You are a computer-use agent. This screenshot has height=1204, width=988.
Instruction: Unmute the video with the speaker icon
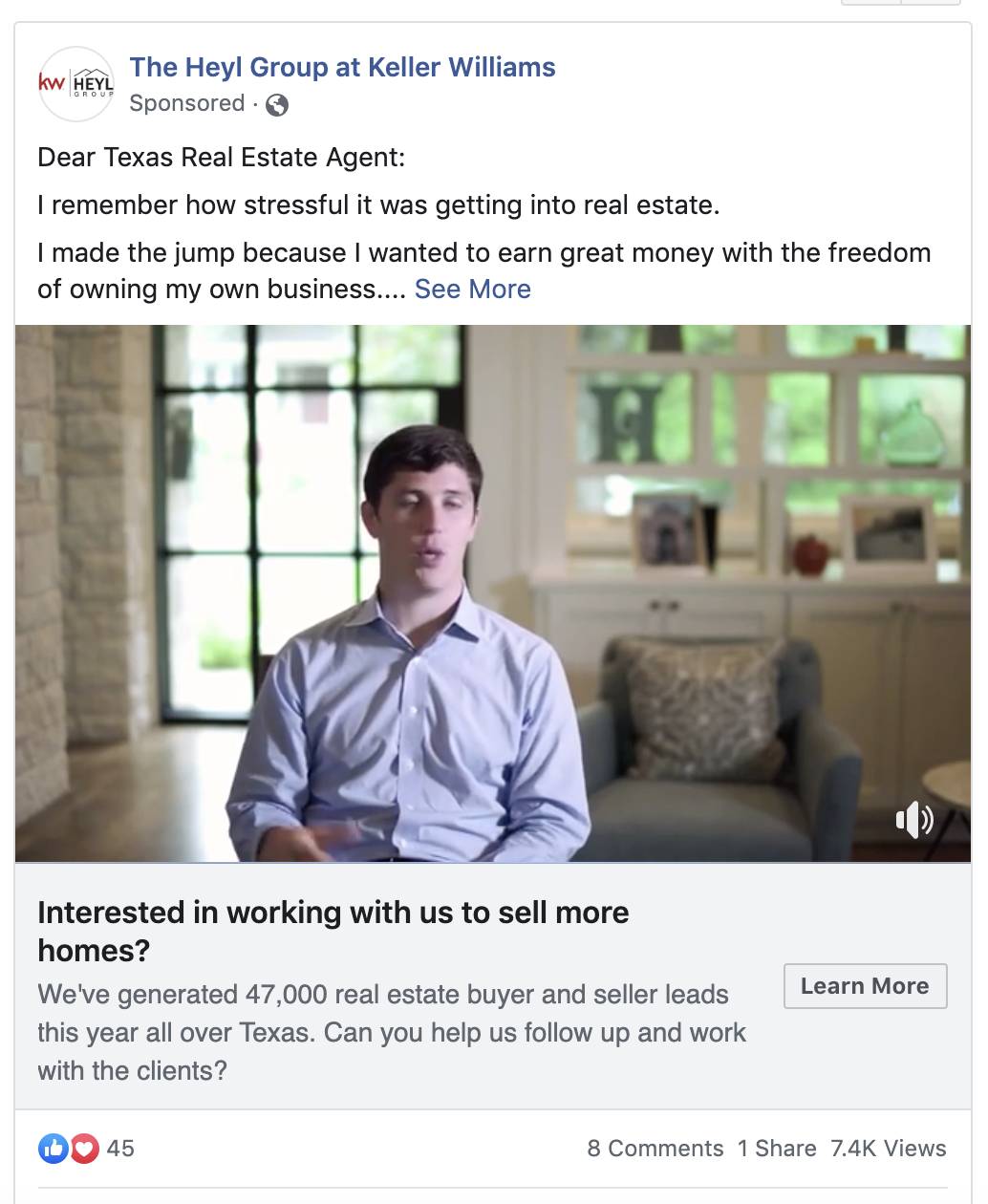click(913, 820)
